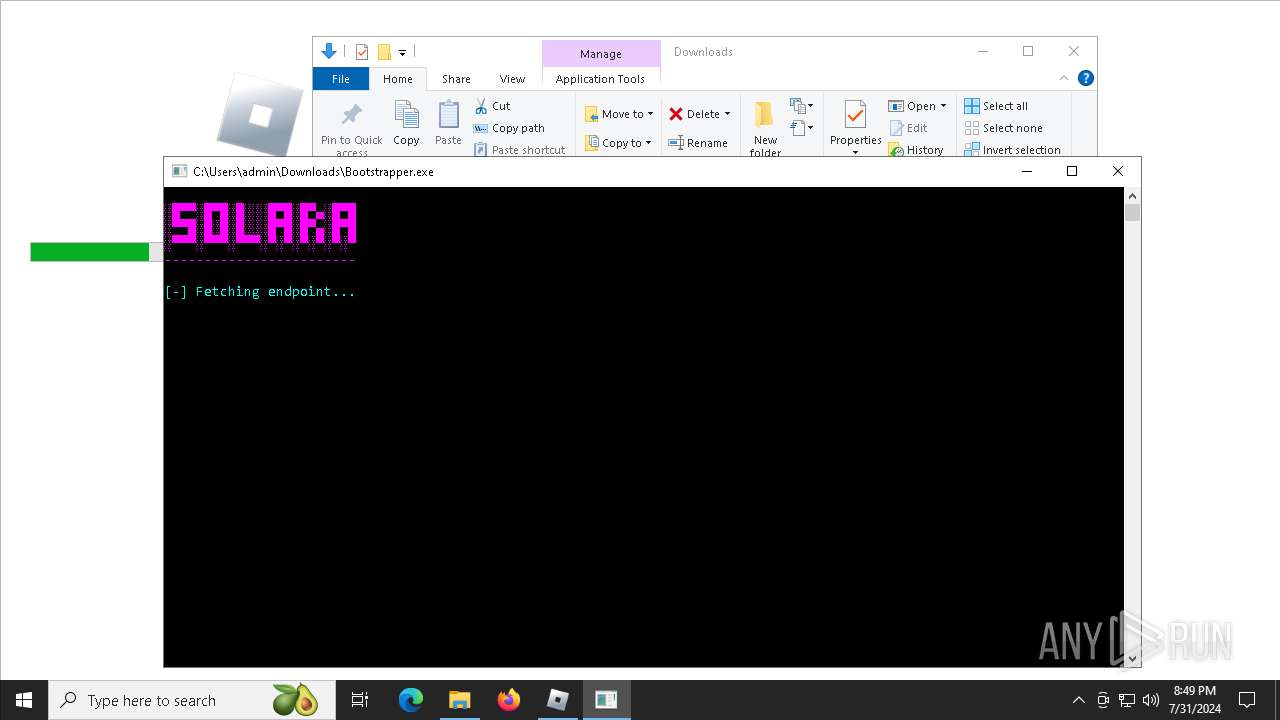Open Customize Quick Access Toolbar dropdown
Screen dimensions: 1280x720
402,52
